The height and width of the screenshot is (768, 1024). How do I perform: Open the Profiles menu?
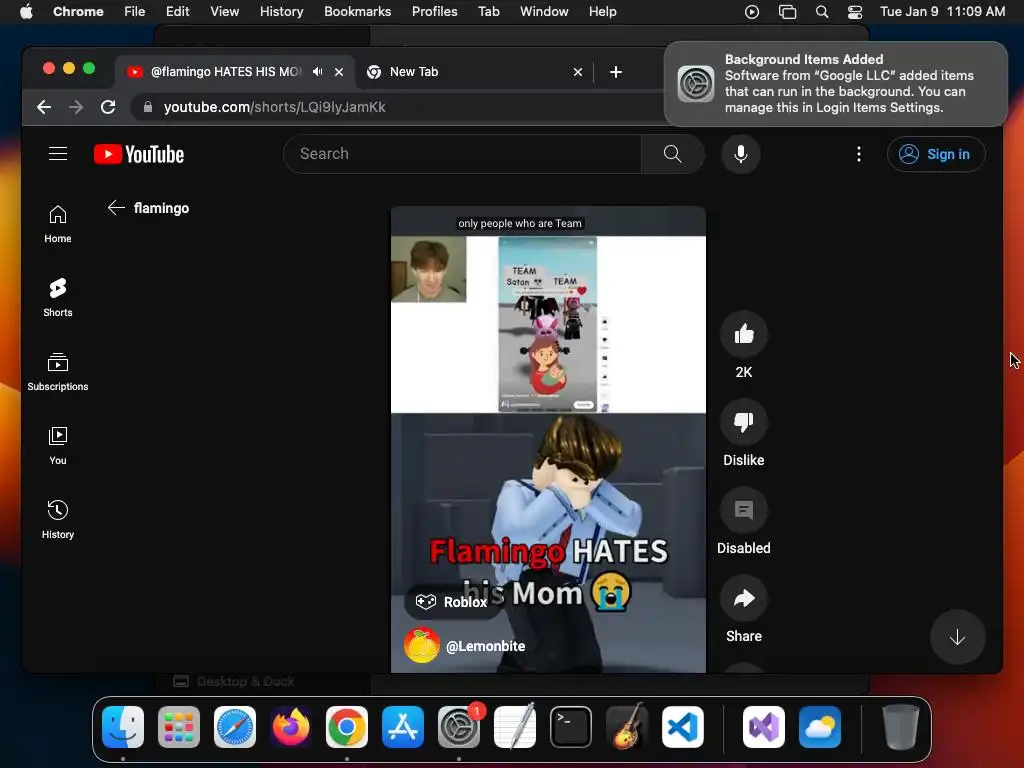[x=434, y=12]
